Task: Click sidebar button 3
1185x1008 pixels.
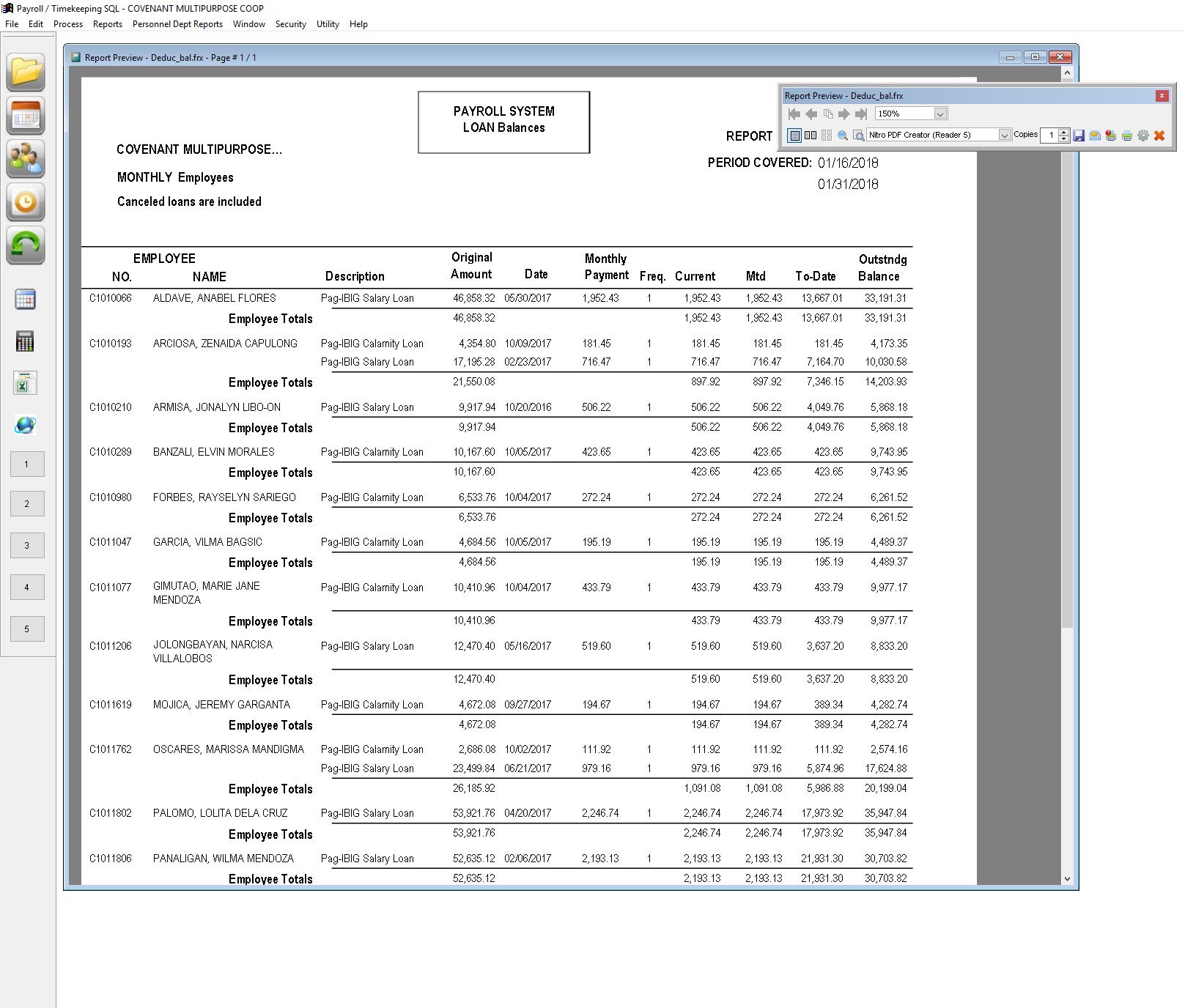Action: tap(27, 546)
